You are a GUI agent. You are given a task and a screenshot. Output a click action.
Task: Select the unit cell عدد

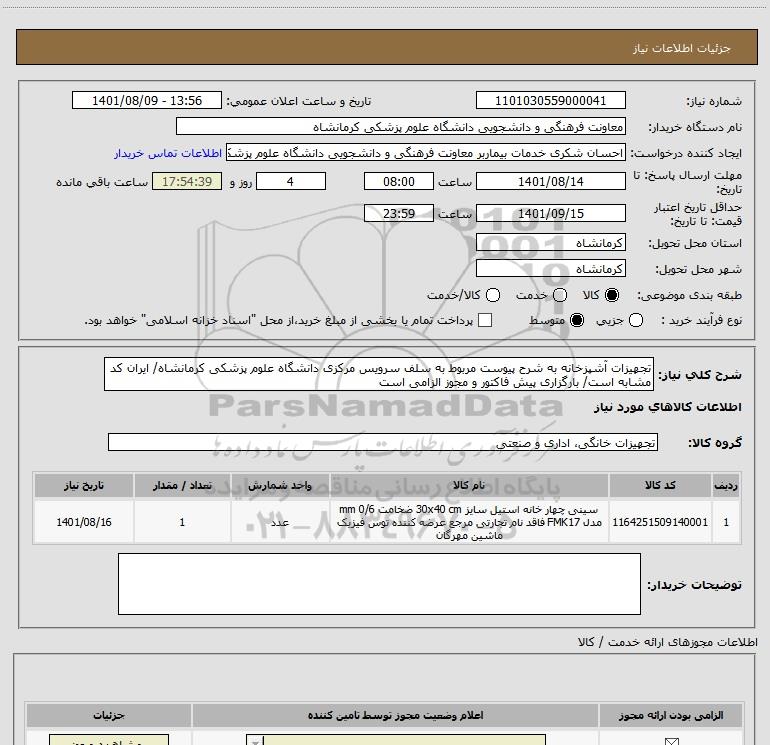coord(280,522)
